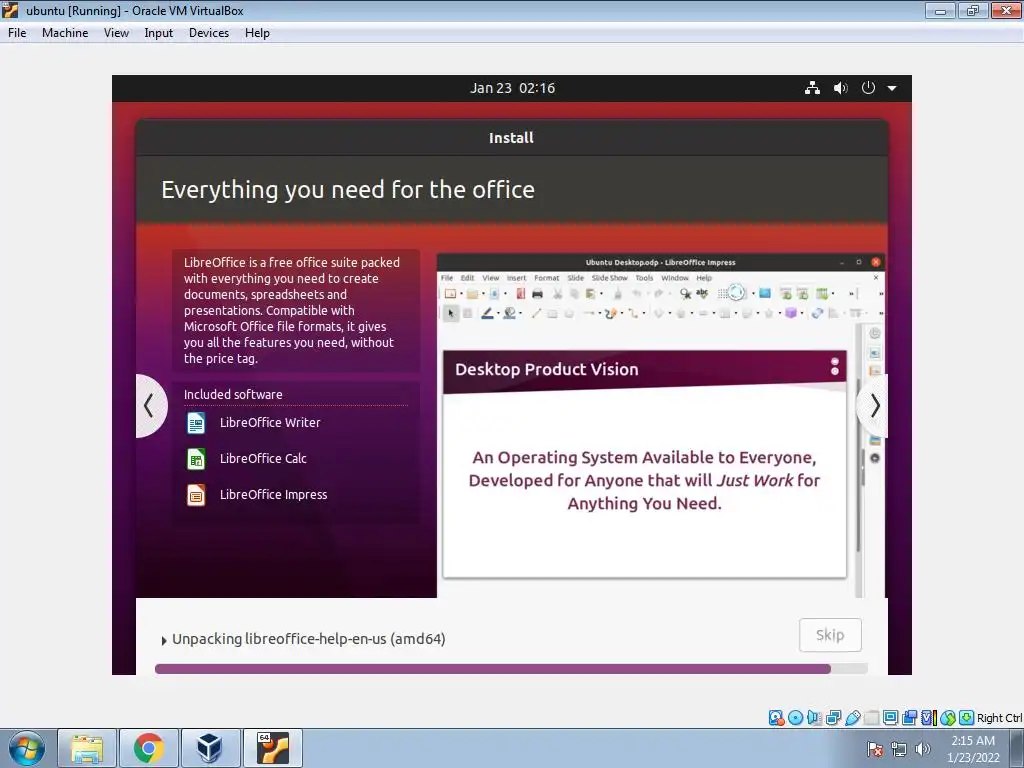The image size is (1024, 768).
Task: Switch to VirtualBox Manager in the taskbar
Action: 210,748
